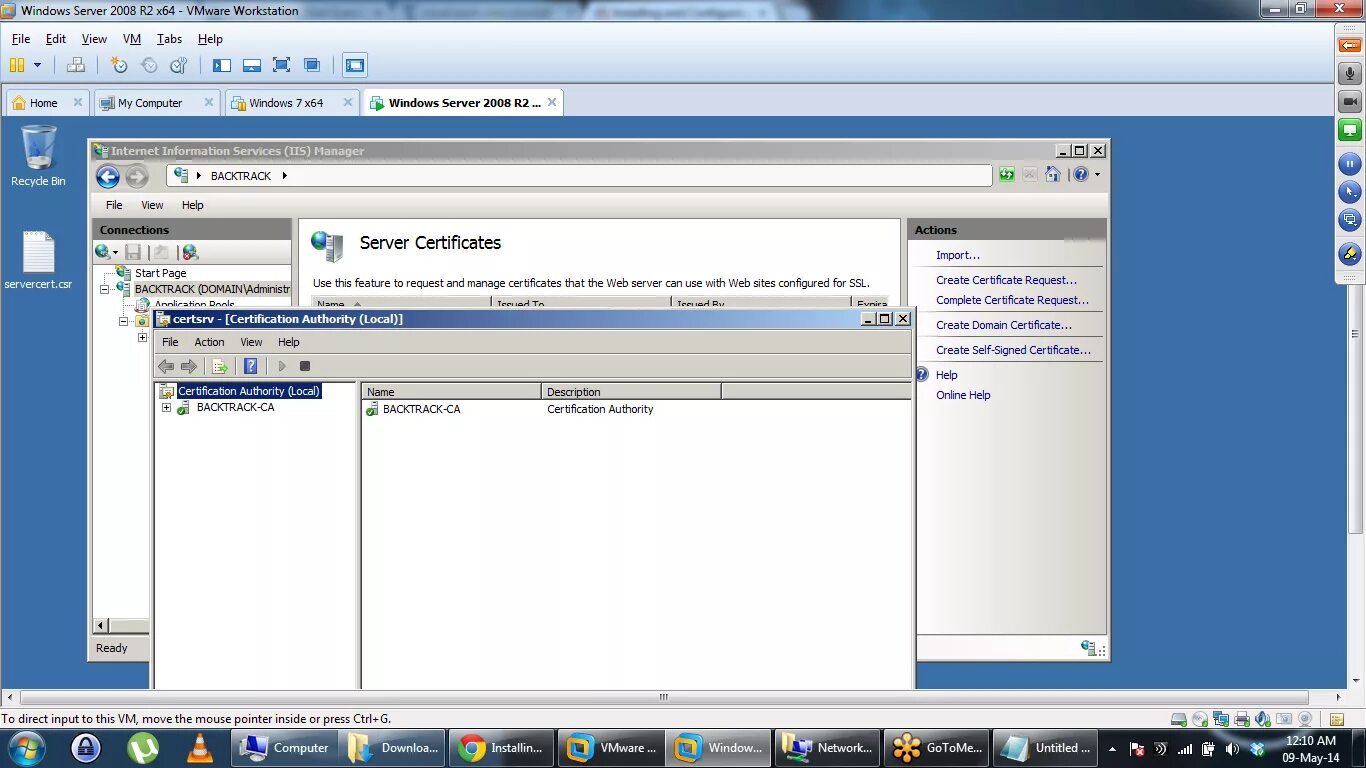1366x768 pixels.
Task: Collapse the Sites node in Connections tree
Action: point(124,321)
